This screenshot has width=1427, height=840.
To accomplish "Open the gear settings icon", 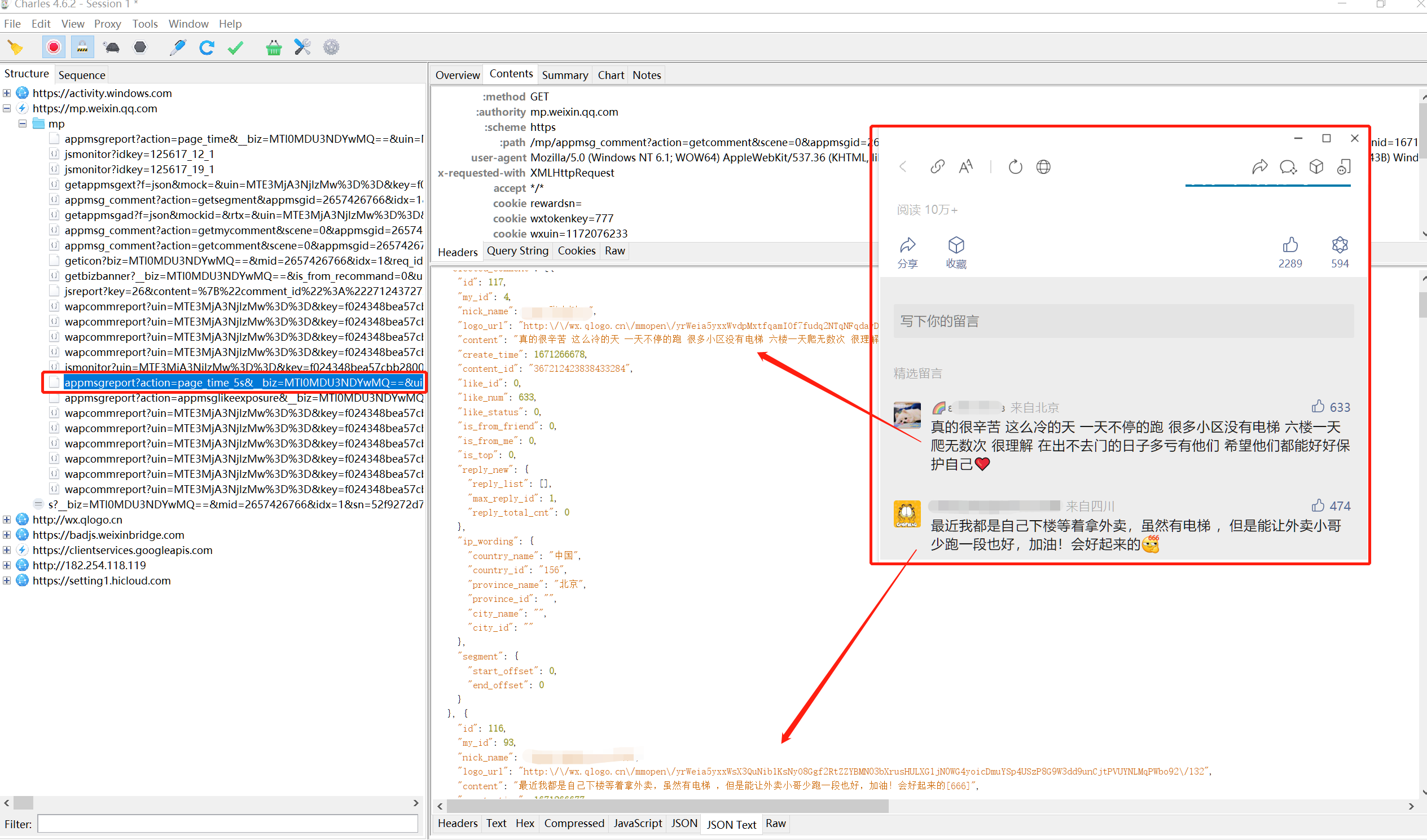I will [331, 47].
